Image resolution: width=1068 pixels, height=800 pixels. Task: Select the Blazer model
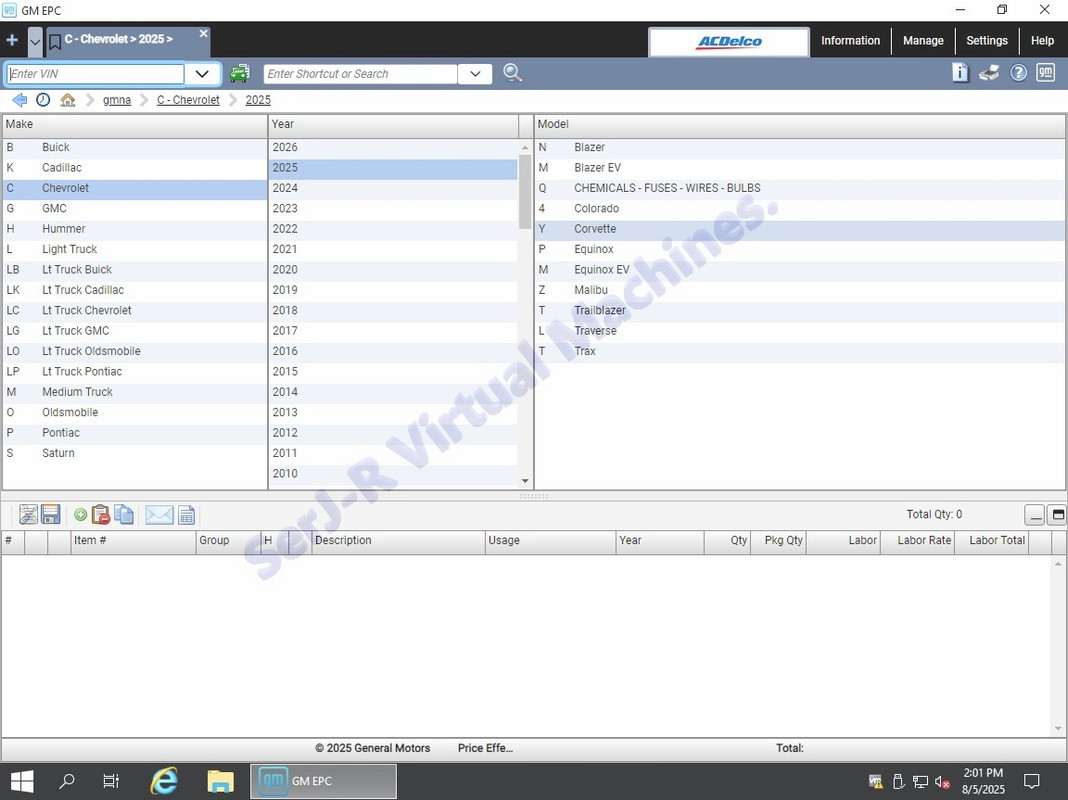[x=800, y=147]
